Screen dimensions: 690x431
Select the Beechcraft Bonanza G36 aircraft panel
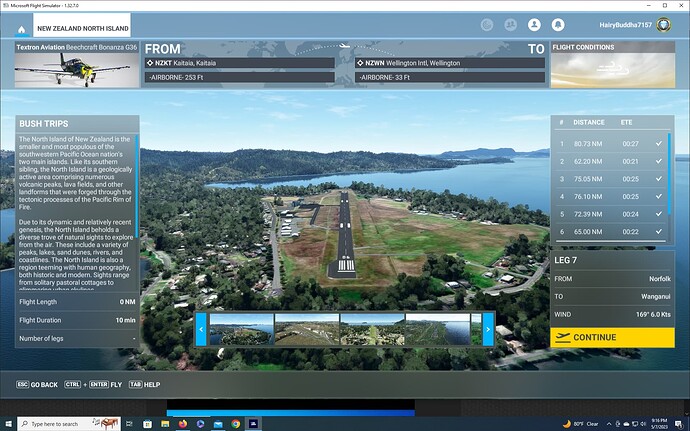77,65
